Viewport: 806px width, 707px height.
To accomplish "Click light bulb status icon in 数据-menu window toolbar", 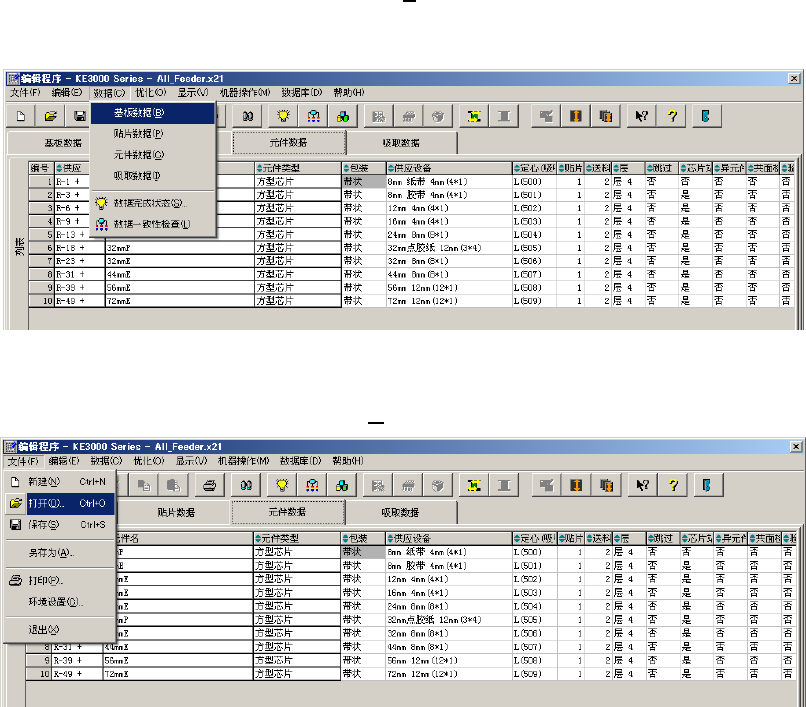I will point(283,116).
